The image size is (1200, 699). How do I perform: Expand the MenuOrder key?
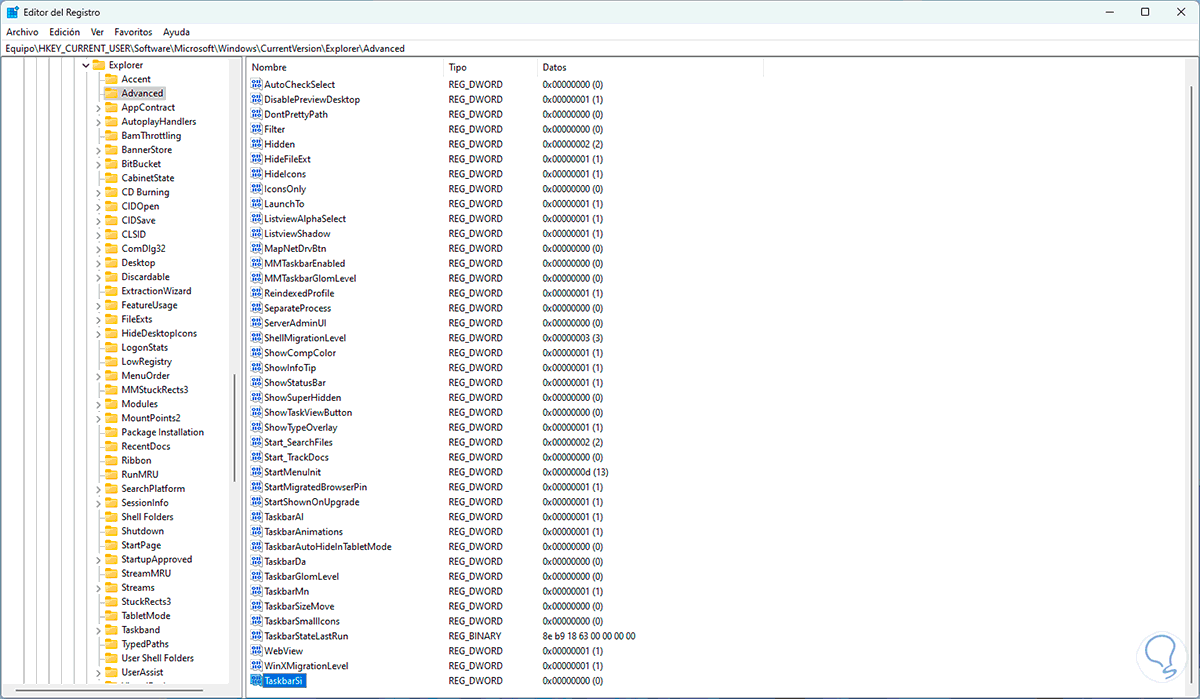click(x=98, y=376)
